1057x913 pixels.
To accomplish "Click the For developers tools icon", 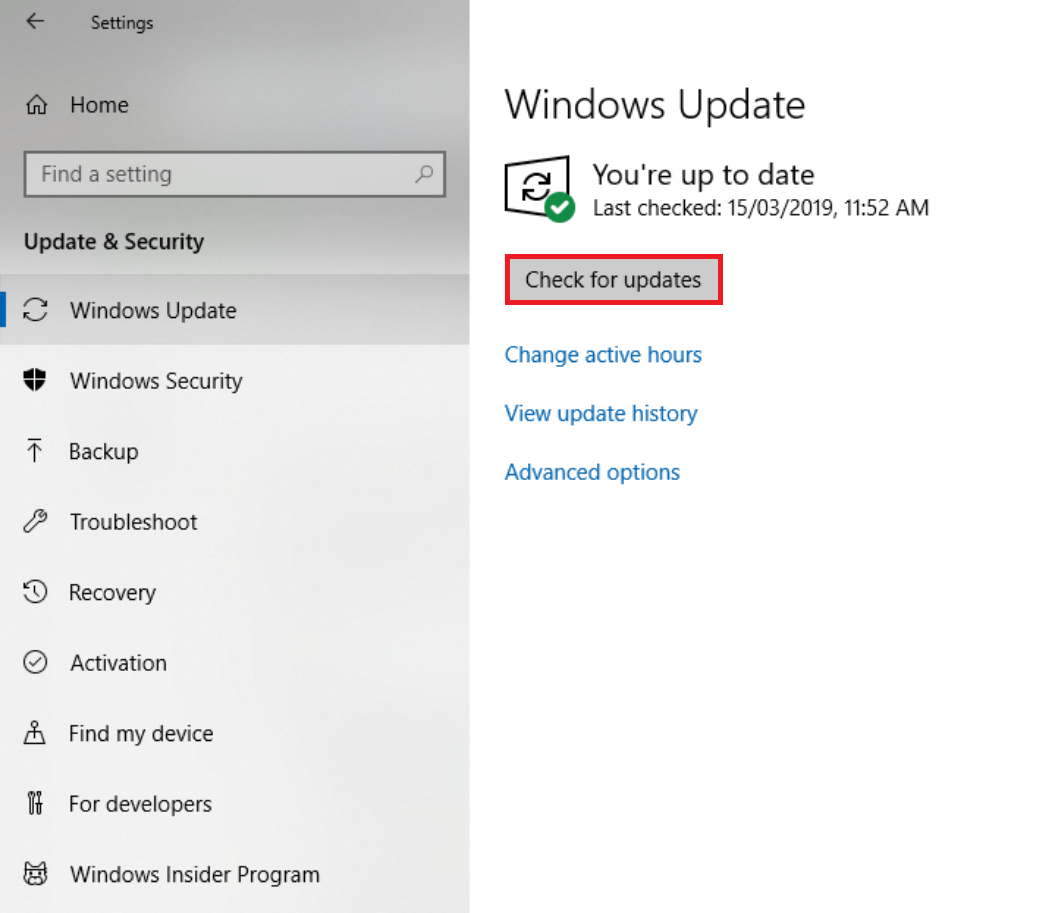I will (36, 804).
